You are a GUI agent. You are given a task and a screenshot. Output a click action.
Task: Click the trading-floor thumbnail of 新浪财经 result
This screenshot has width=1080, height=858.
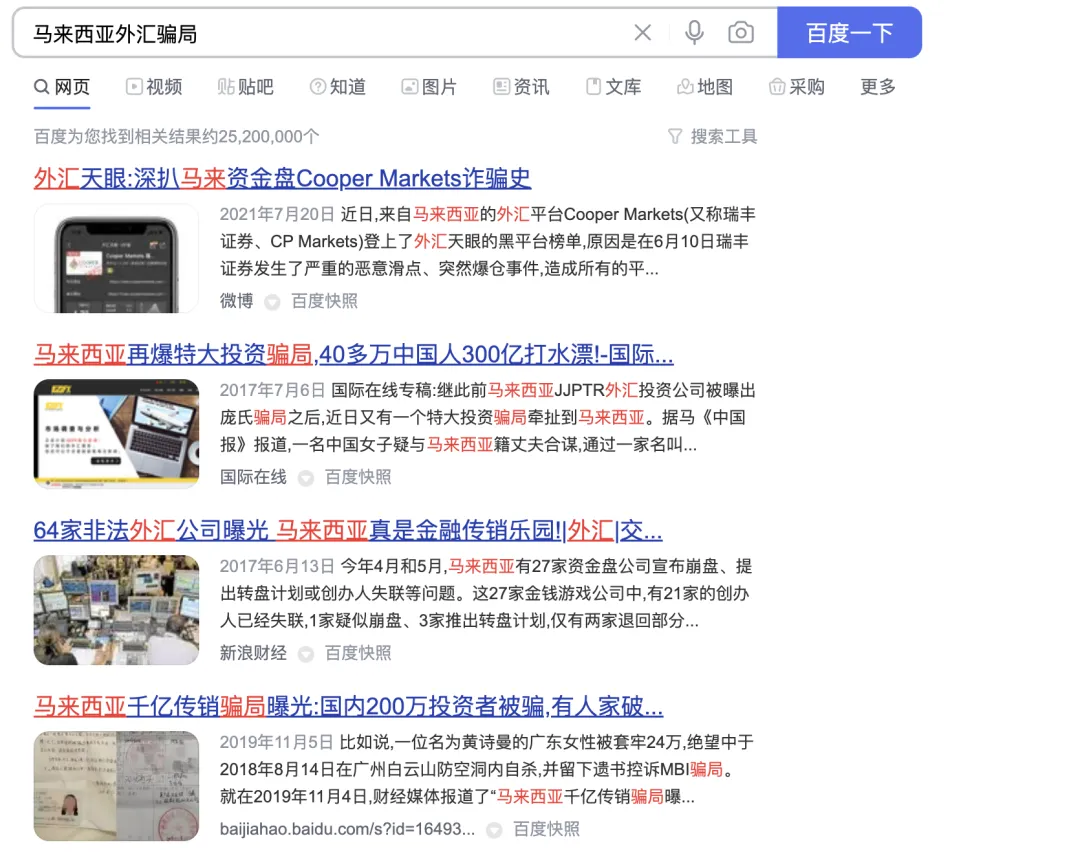[116, 610]
